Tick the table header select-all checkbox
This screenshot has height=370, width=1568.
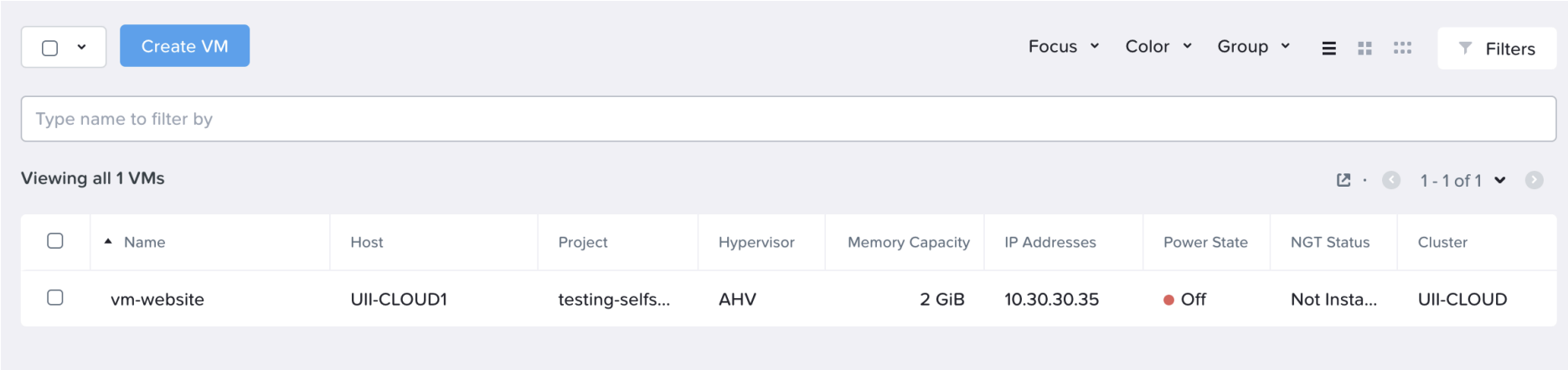click(x=55, y=241)
